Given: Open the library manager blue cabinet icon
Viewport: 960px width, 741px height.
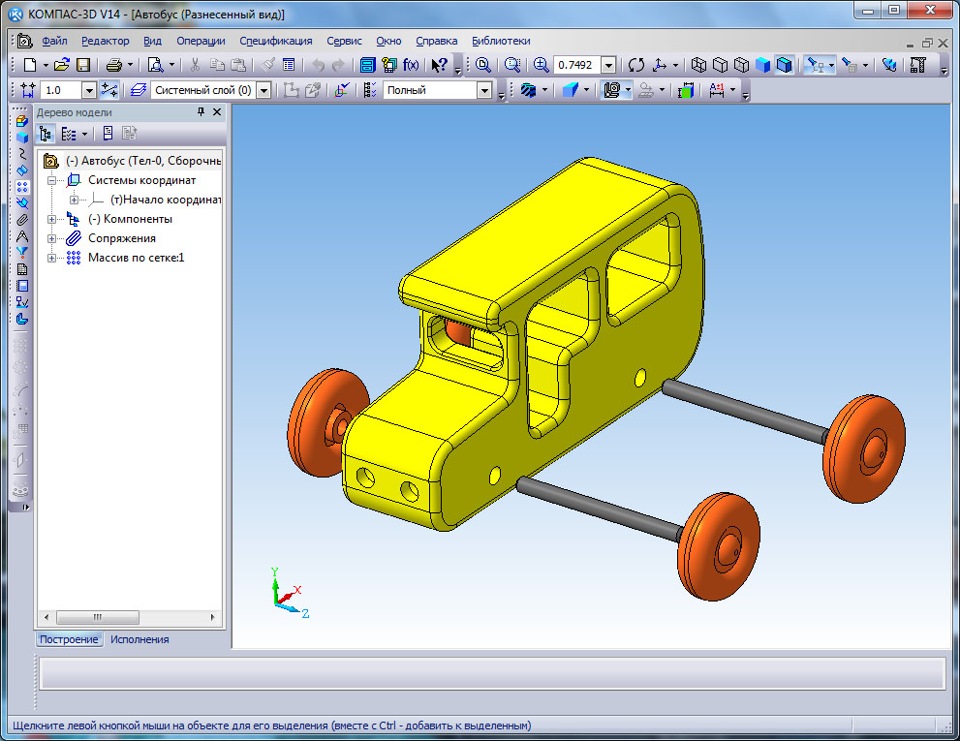Looking at the screenshot, I should point(367,65).
